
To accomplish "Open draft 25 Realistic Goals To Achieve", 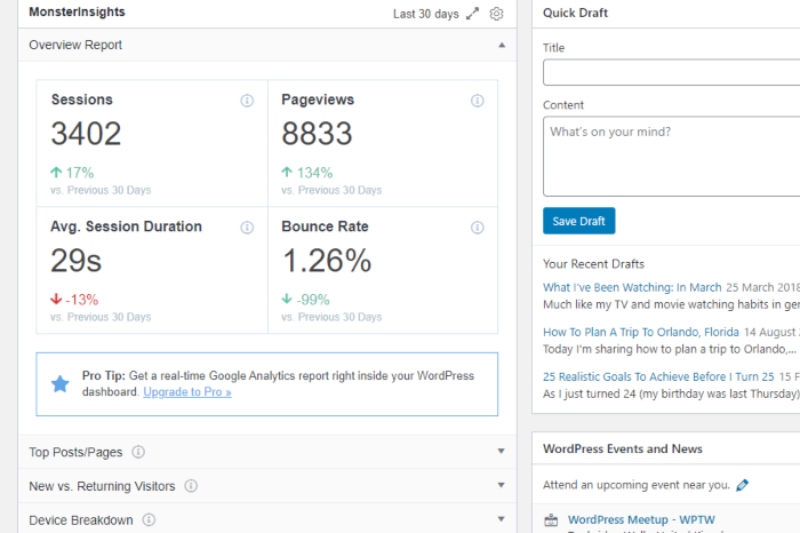I will (658, 377).
